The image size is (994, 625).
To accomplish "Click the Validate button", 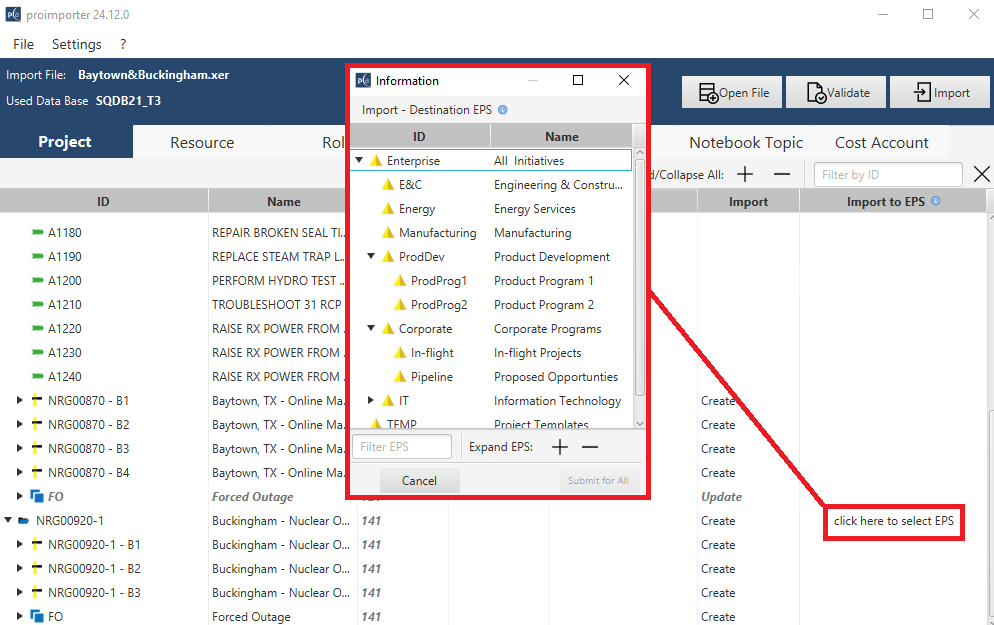I will [x=836, y=93].
